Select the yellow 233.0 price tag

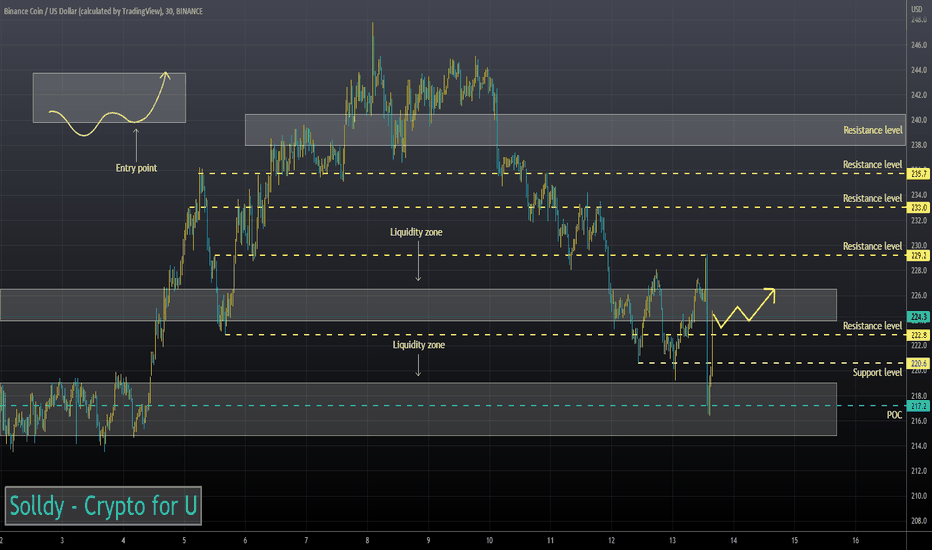coord(918,208)
